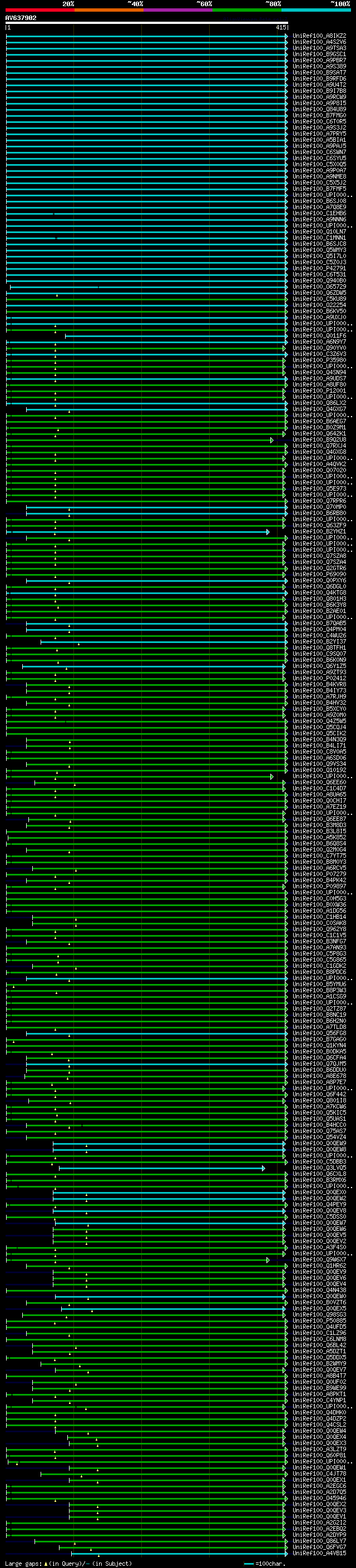Screen dimensions: 356x1568
Task: Click the query name AV637982
Action: [21, 18]
